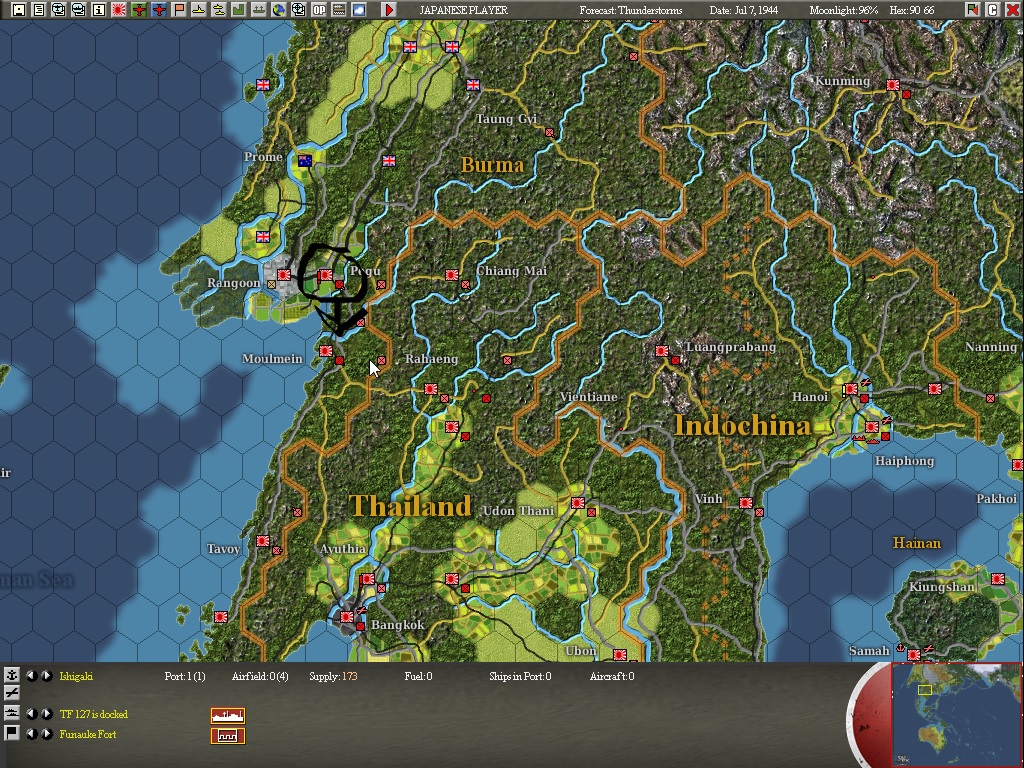Image resolution: width=1024 pixels, height=768 pixels.
Task: Click the cloud weather toolbar icon
Action: 359,10
